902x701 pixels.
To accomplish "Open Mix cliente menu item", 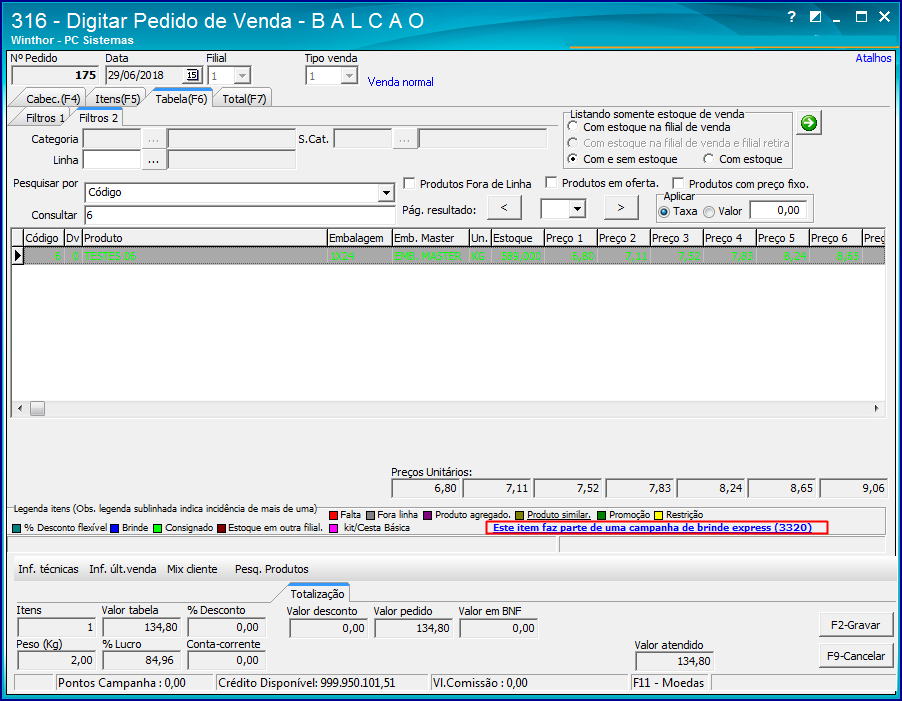I will [x=192, y=569].
